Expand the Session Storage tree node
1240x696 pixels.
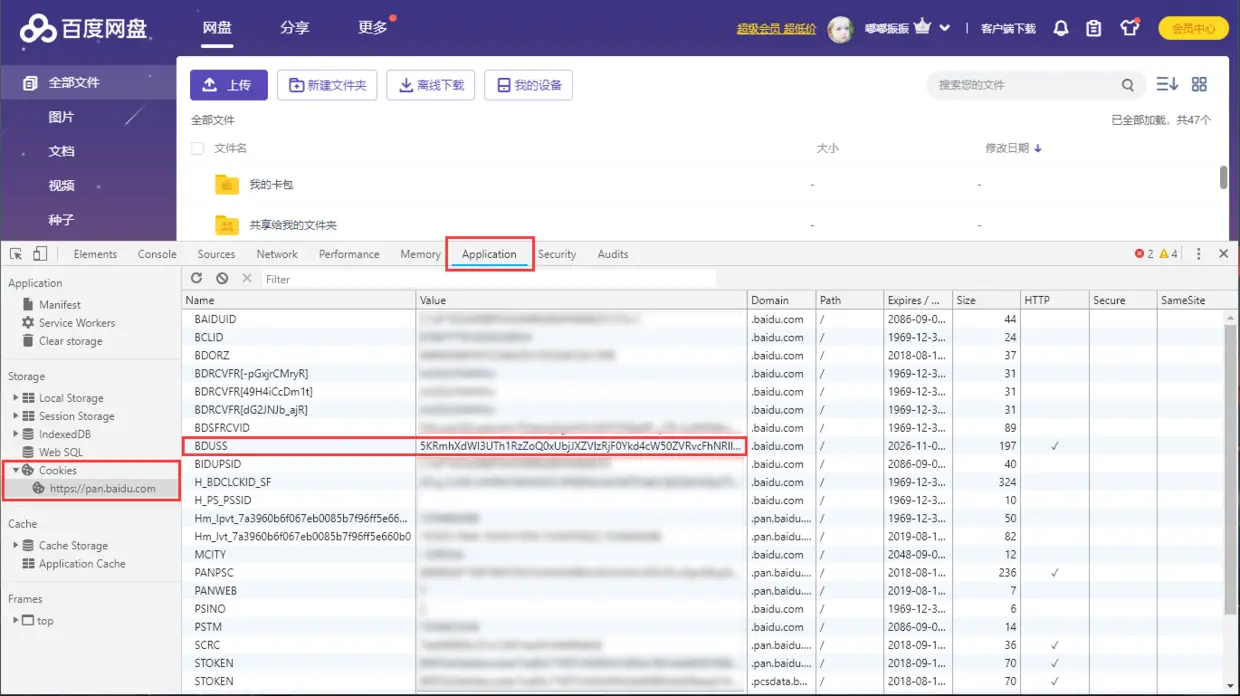(15, 416)
